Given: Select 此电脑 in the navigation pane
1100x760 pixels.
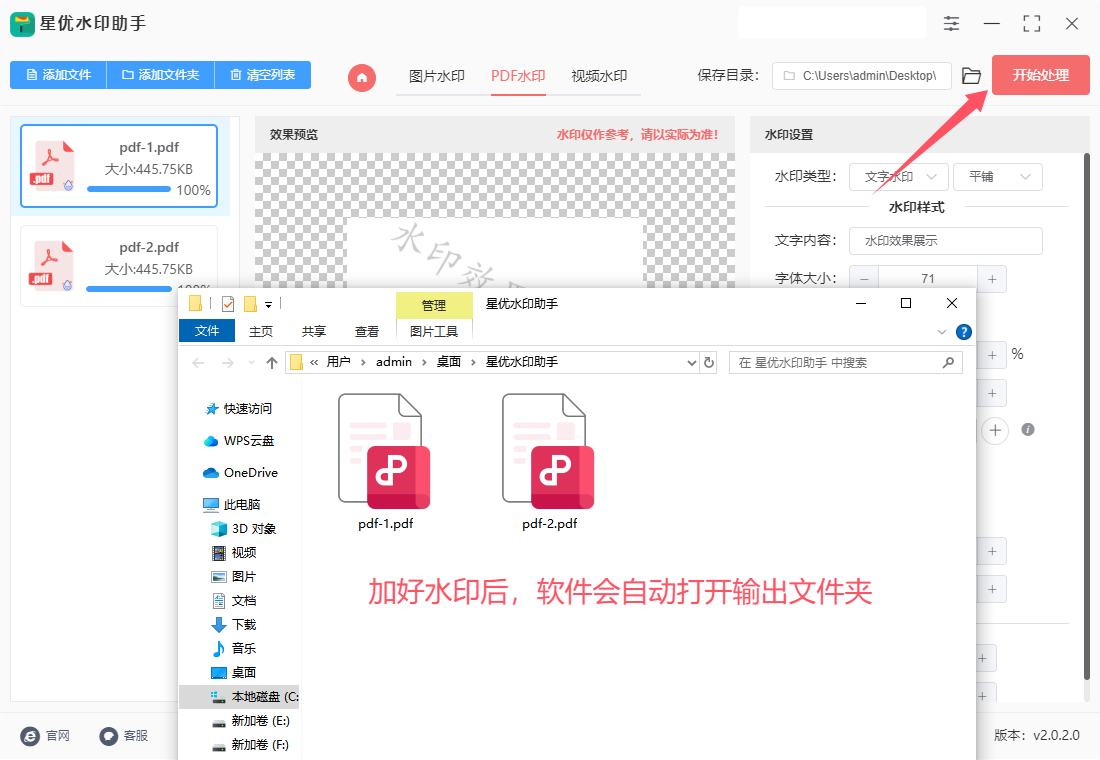Looking at the screenshot, I should pyautogui.click(x=232, y=505).
